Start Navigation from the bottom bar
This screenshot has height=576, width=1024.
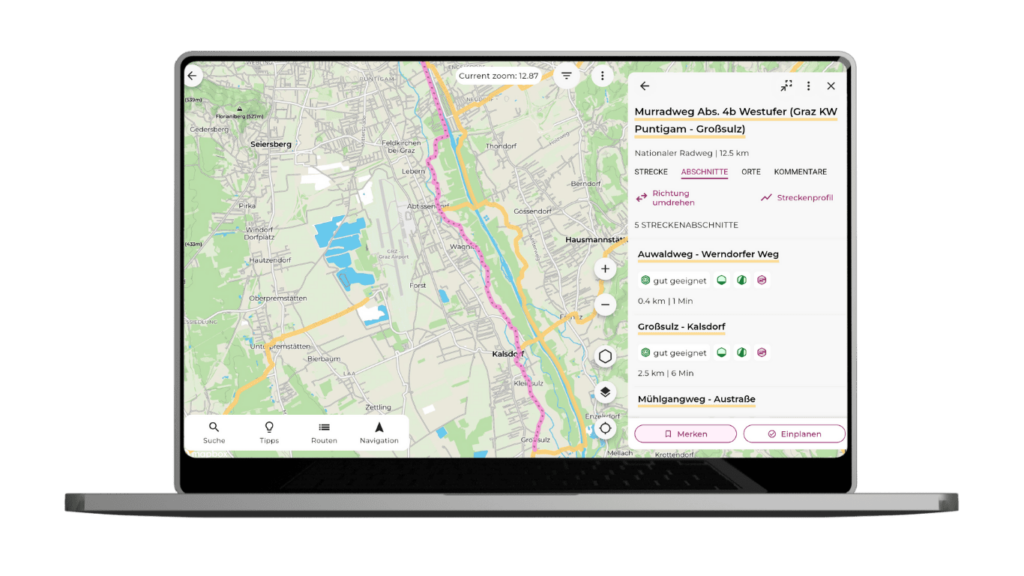379,432
